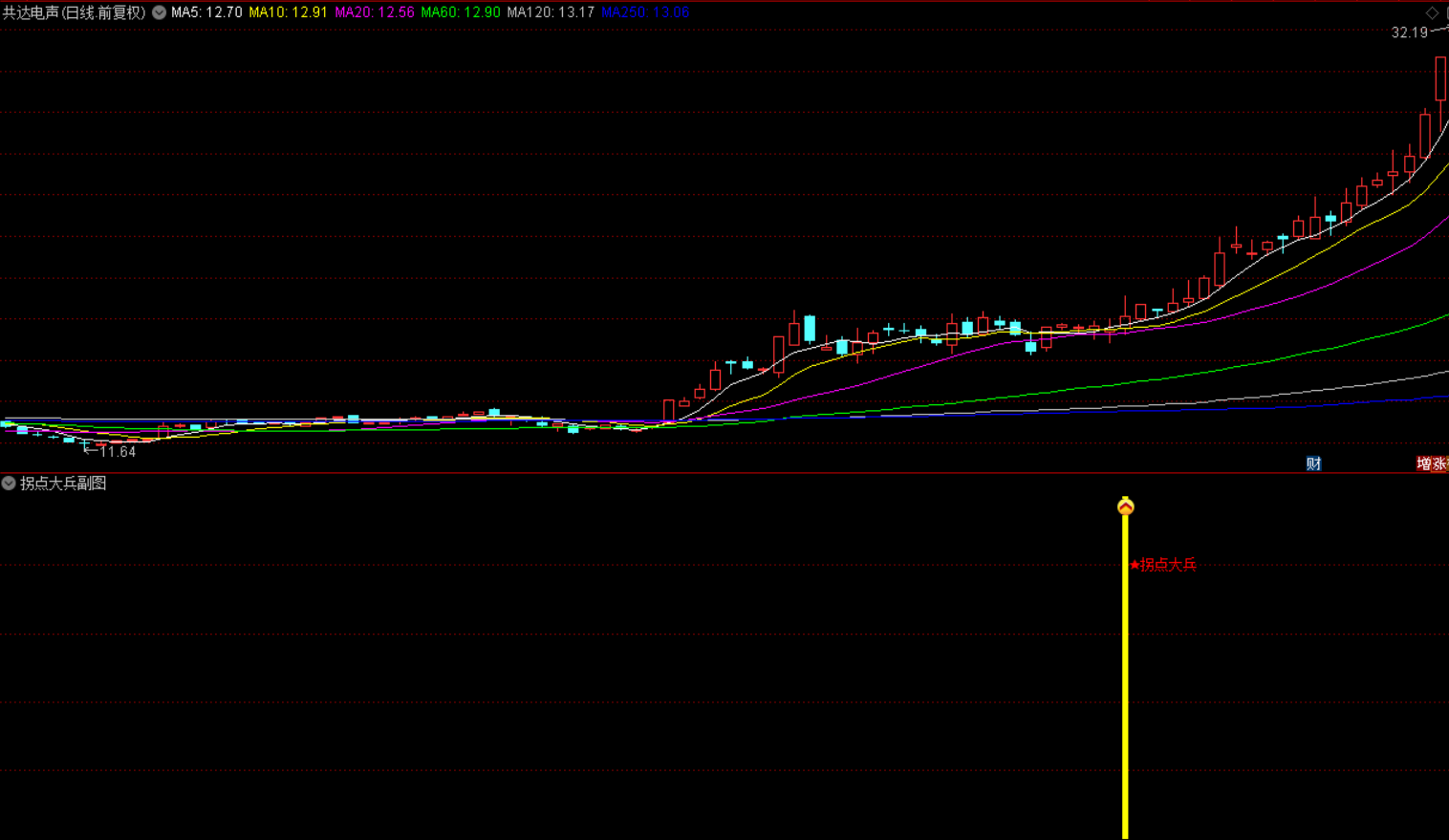The width and height of the screenshot is (1449, 840).
Task: Select the green MA60: 12.90 label
Action: point(461,12)
